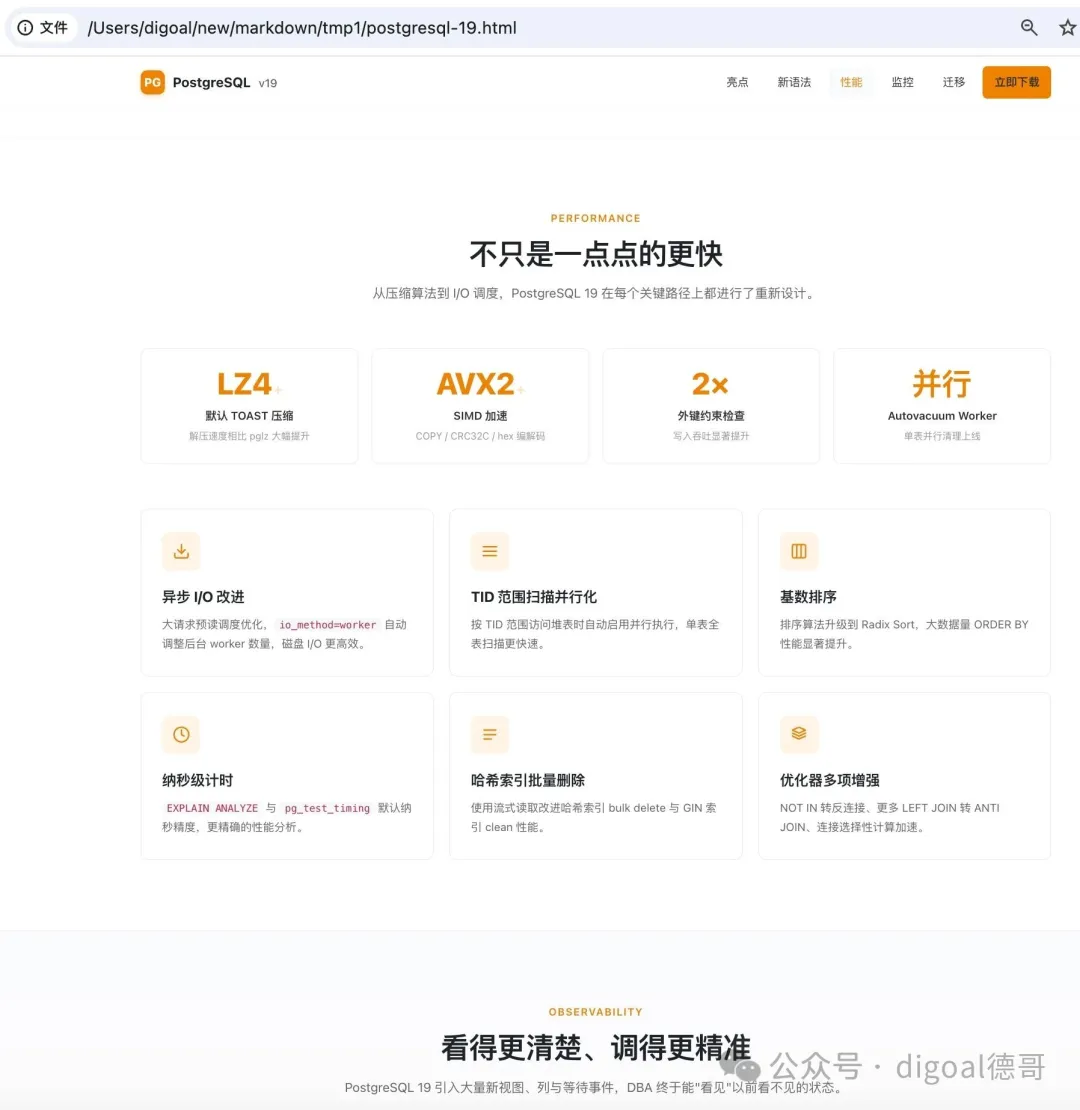Click the LZ4 stat card
Viewport: 1080px width, 1110px height.
point(249,406)
